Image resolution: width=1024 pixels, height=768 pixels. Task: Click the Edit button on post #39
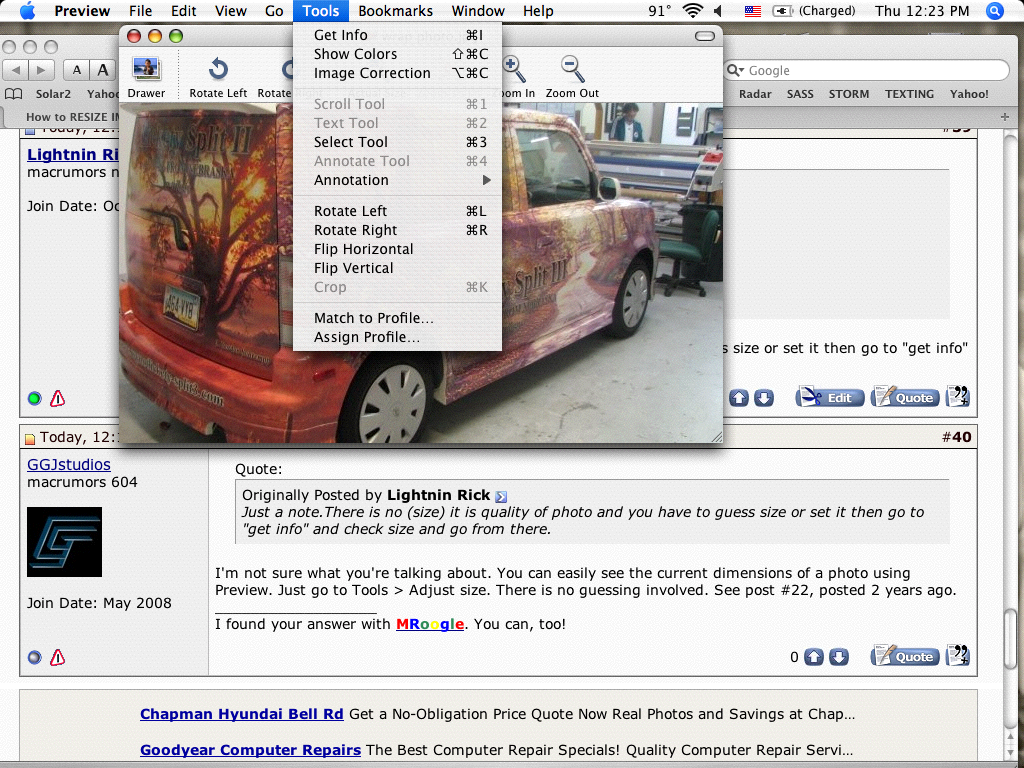(829, 397)
